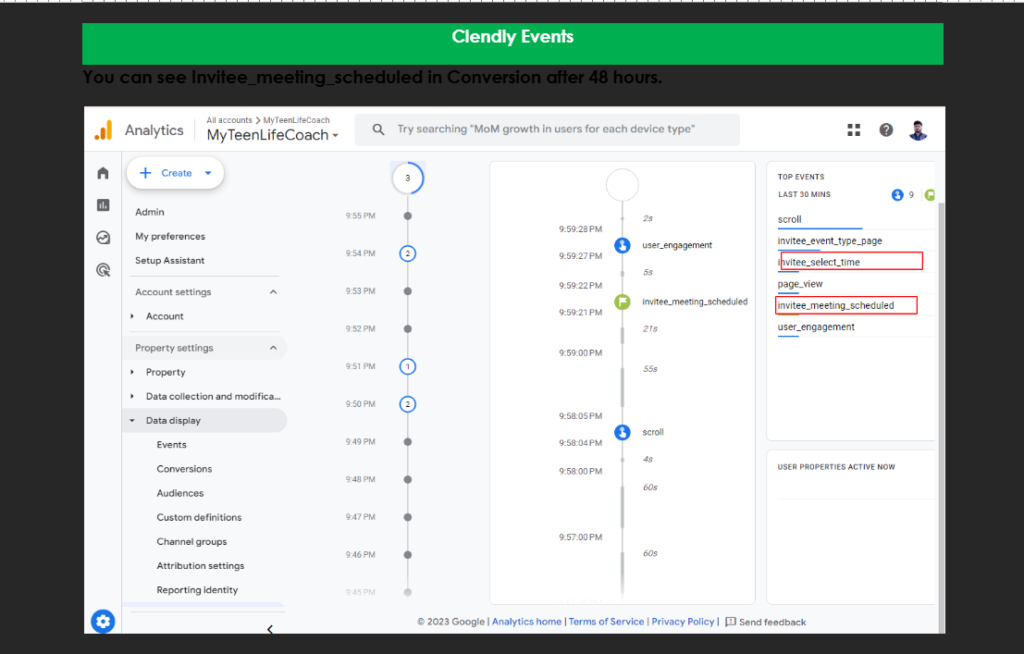Click the analytics search field
Screen dimensions: 1024x654
[x=547, y=129]
